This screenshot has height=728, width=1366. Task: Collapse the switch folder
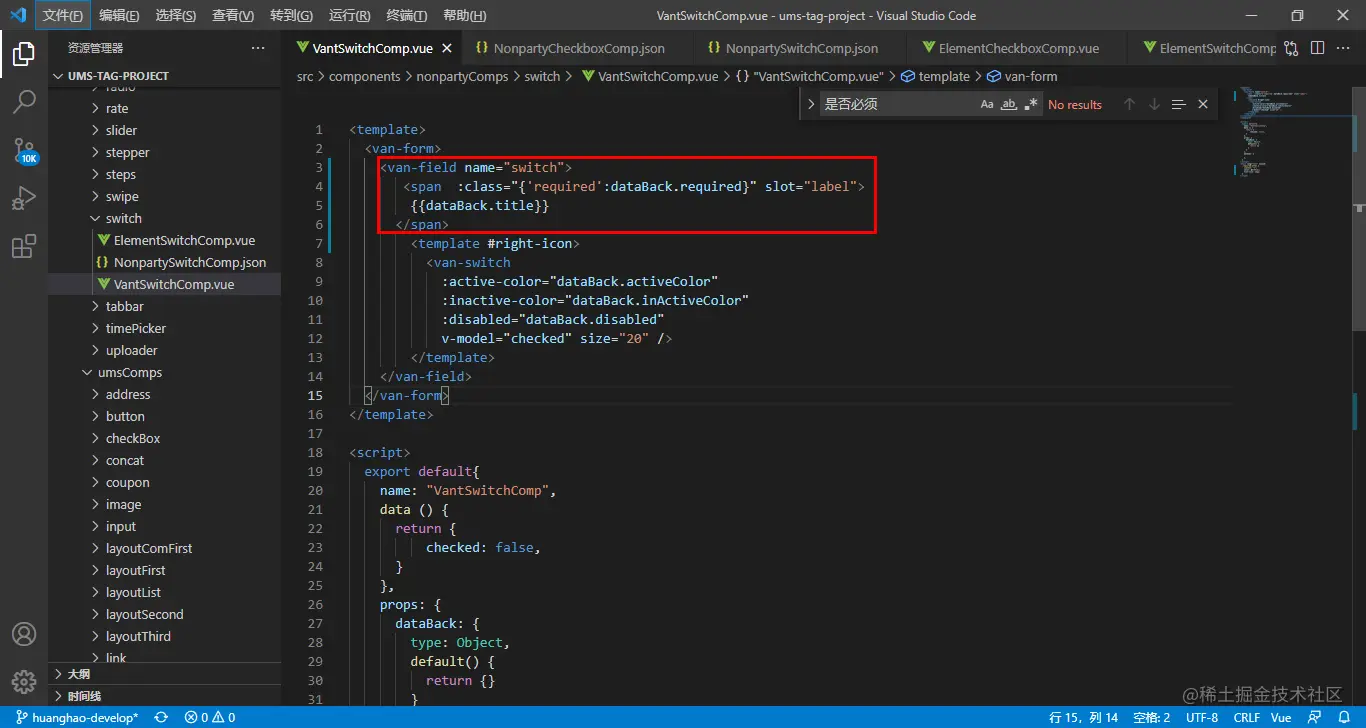pyautogui.click(x=164, y=218)
